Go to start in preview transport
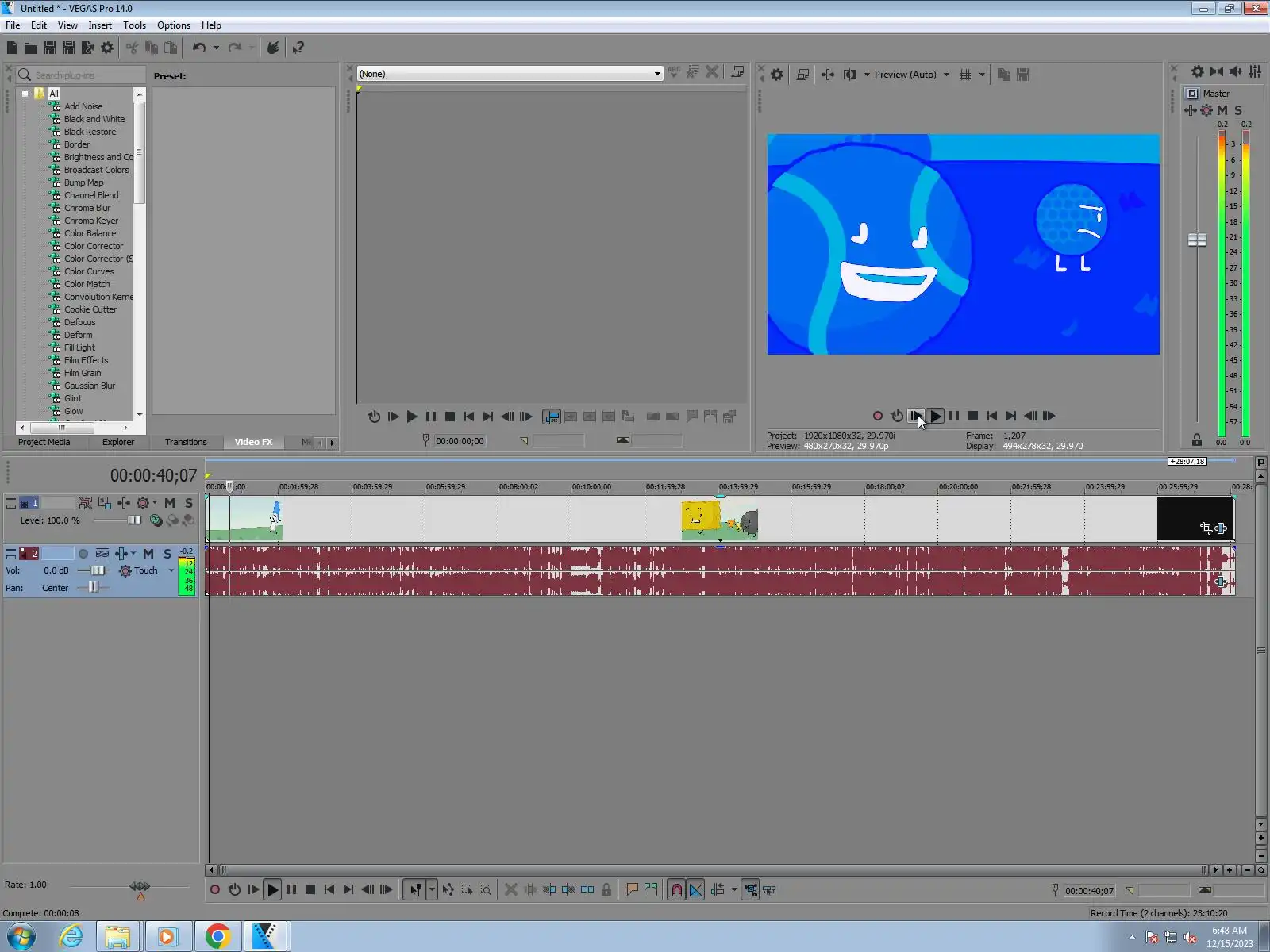Viewport: 1270px width, 952px height. [992, 416]
